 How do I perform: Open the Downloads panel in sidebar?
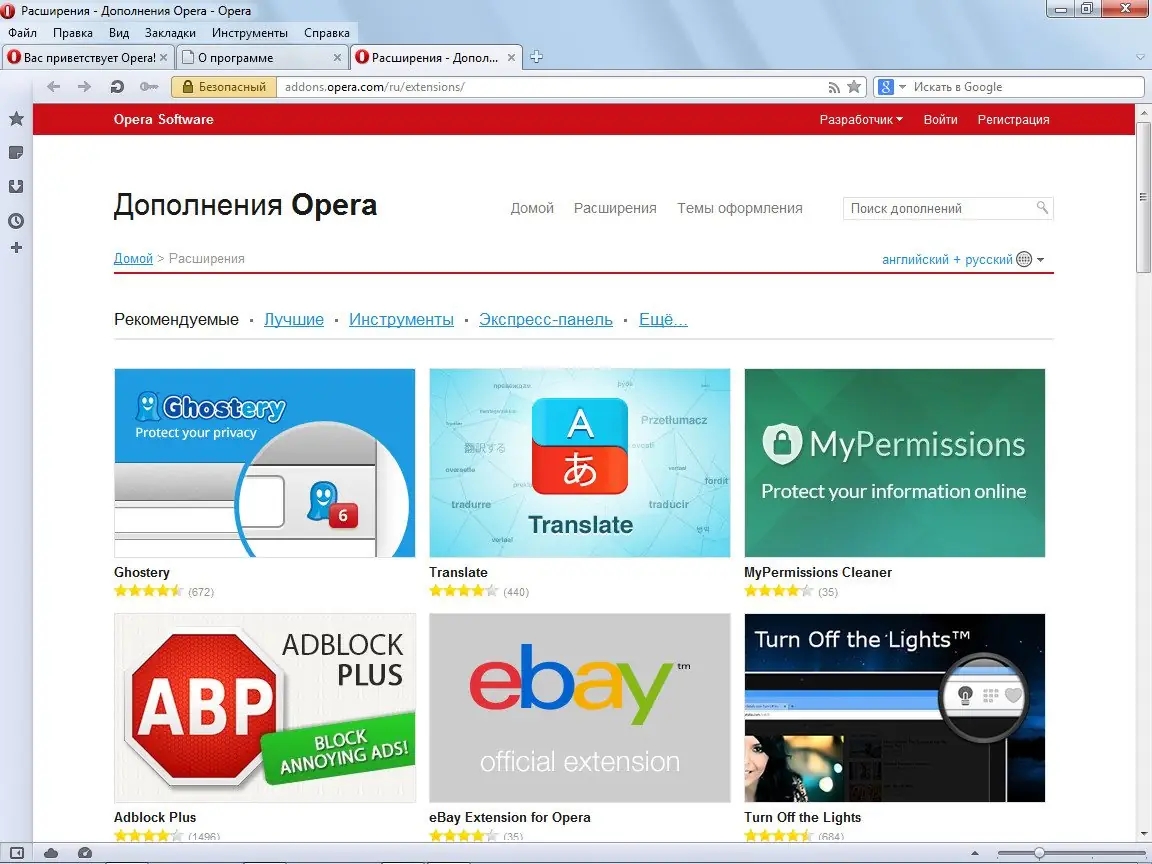click(x=16, y=187)
